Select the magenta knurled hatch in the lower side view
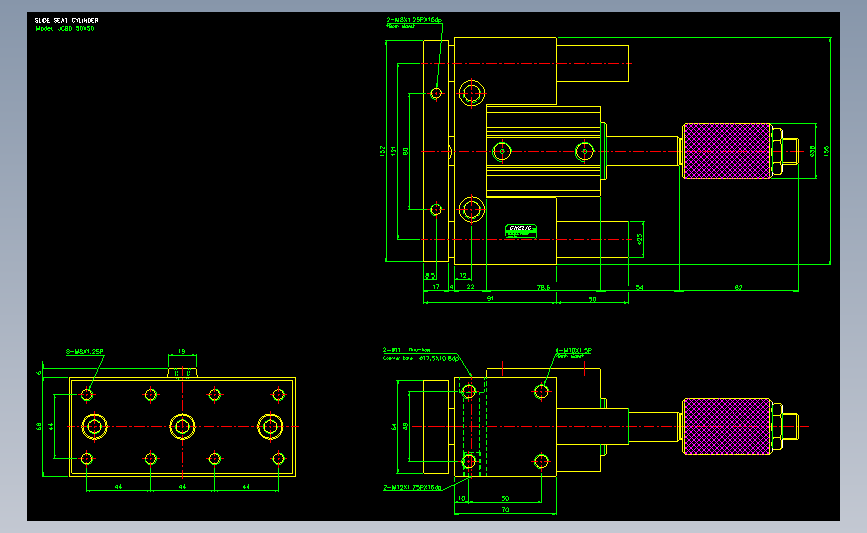Screen dimensions: 867x533 pyautogui.click(x=727, y=426)
